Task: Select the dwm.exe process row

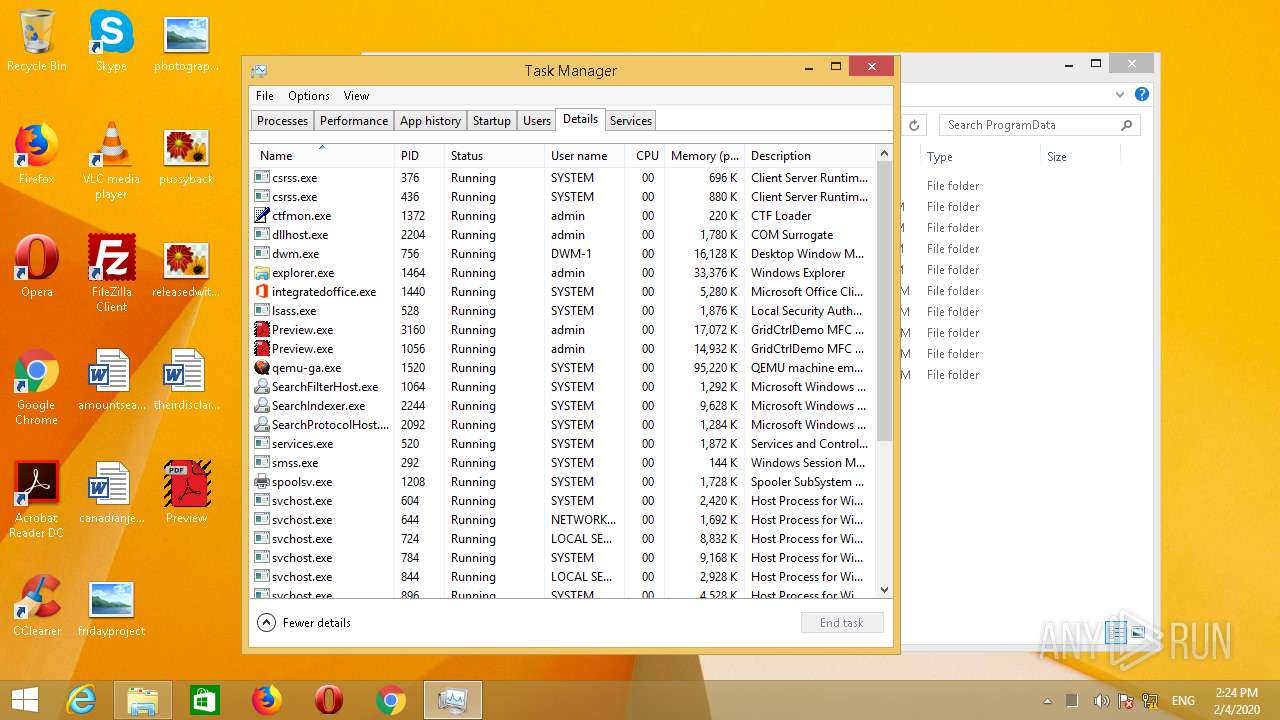Action: pos(563,254)
